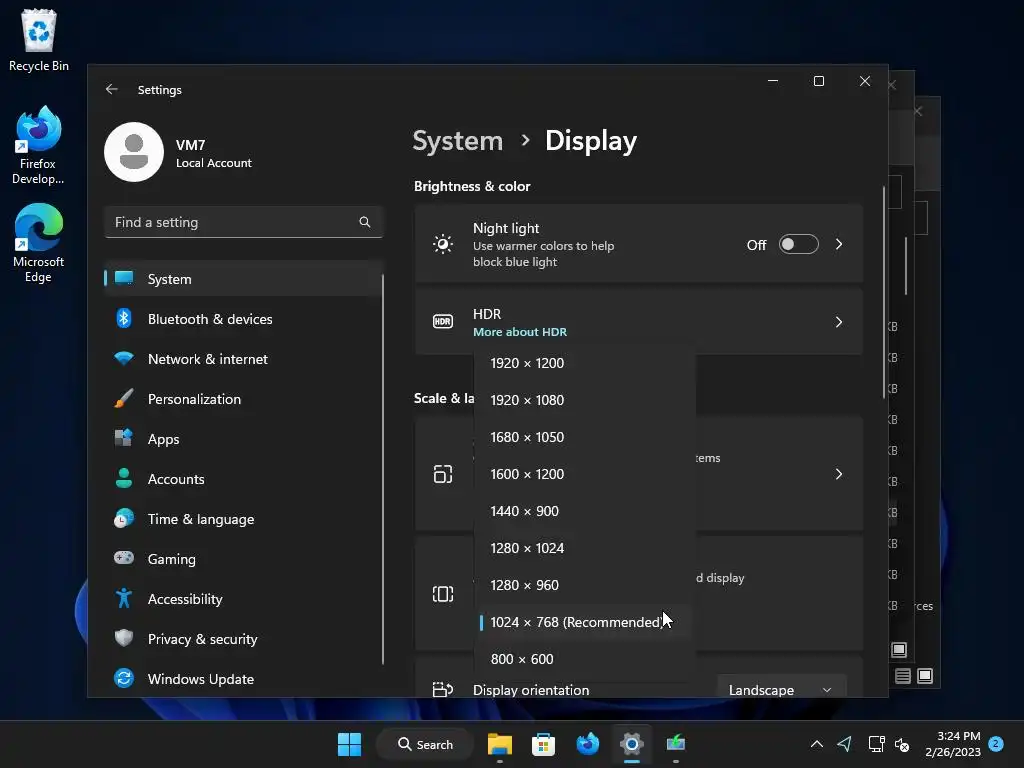Select Firefox Developer desktop shortcut
The image size is (1024, 768).
38,145
